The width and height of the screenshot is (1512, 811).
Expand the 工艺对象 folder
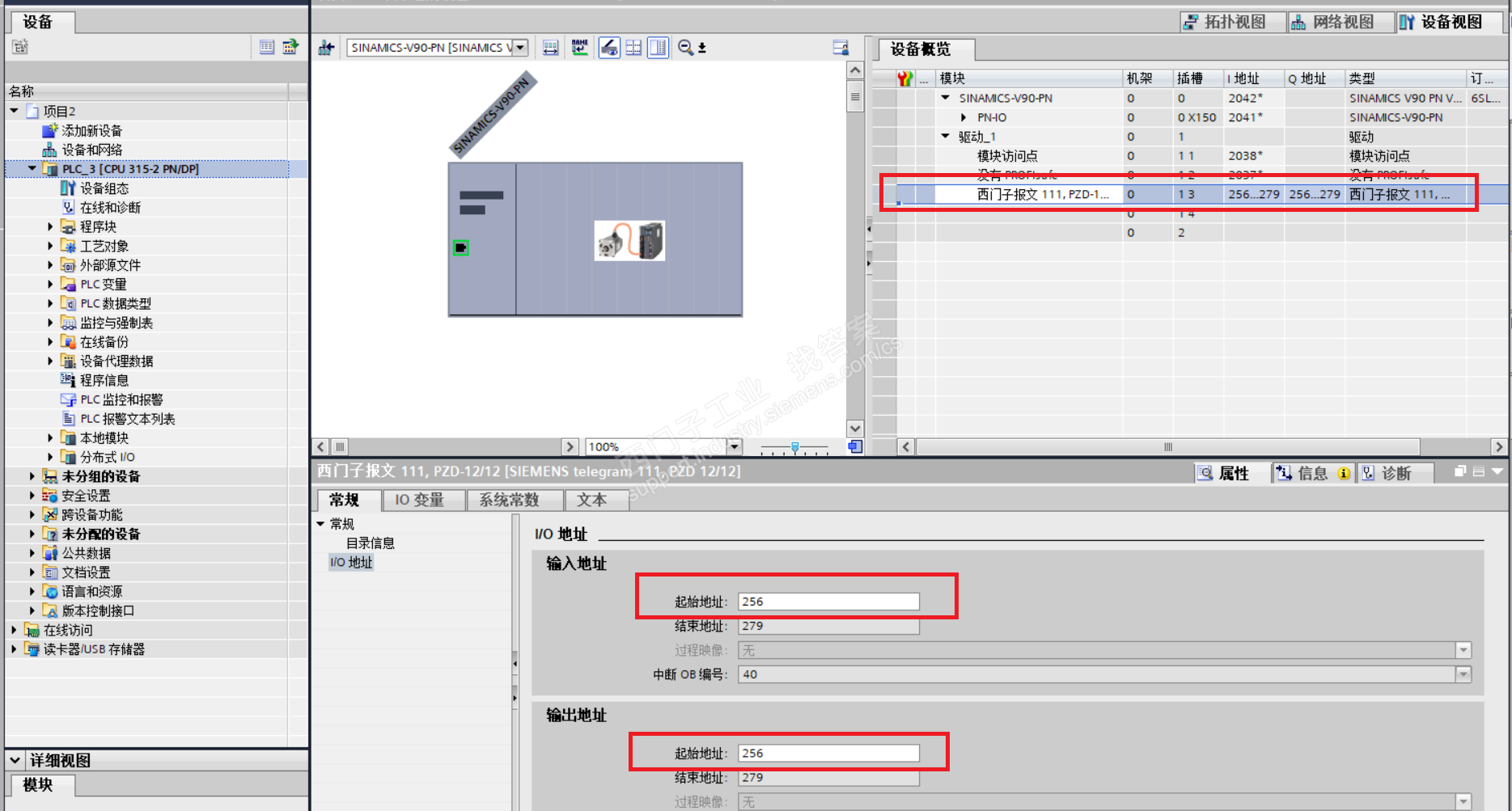pyautogui.click(x=50, y=247)
